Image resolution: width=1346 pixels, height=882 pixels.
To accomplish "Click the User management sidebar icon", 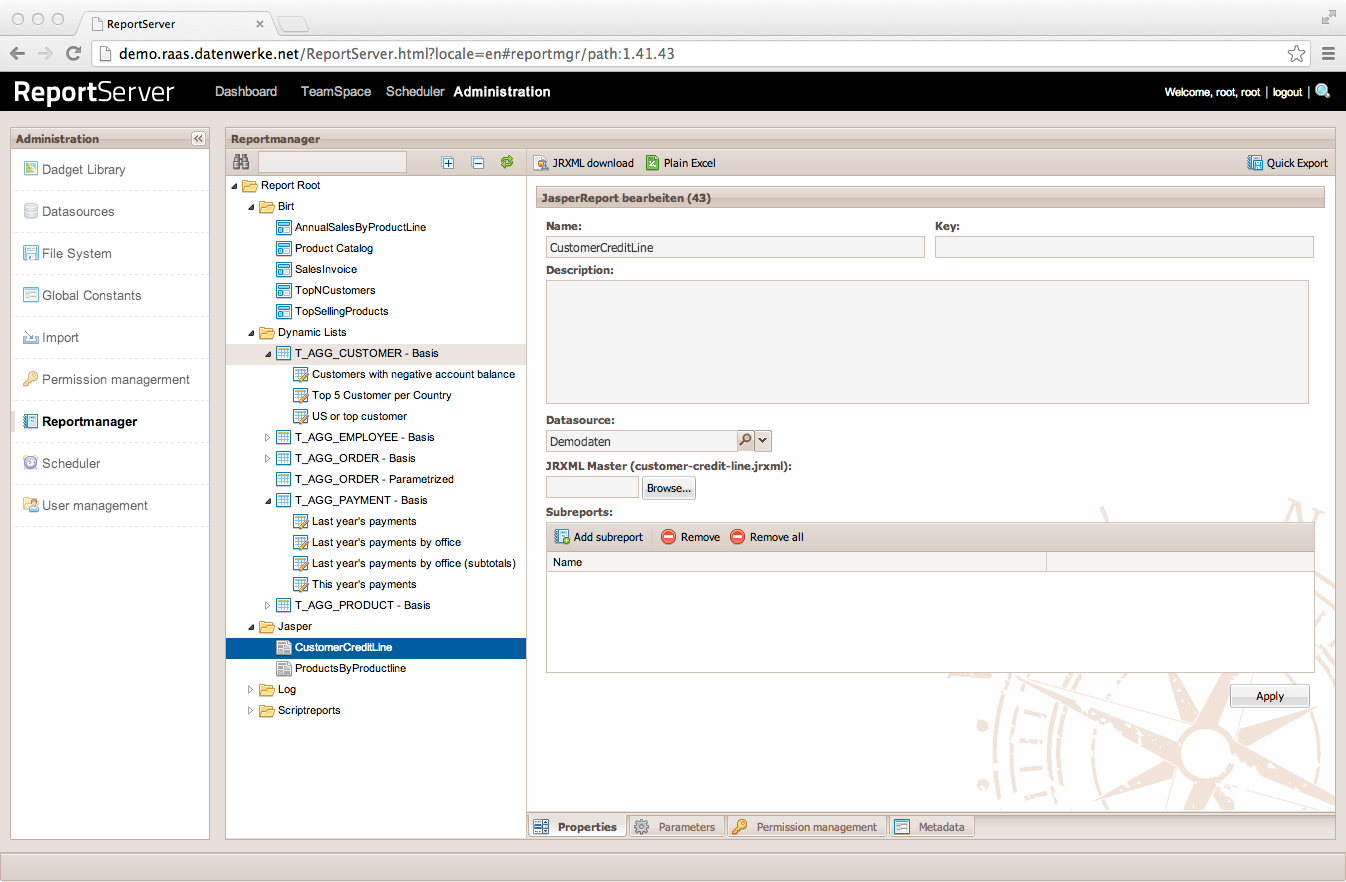I will (31, 505).
